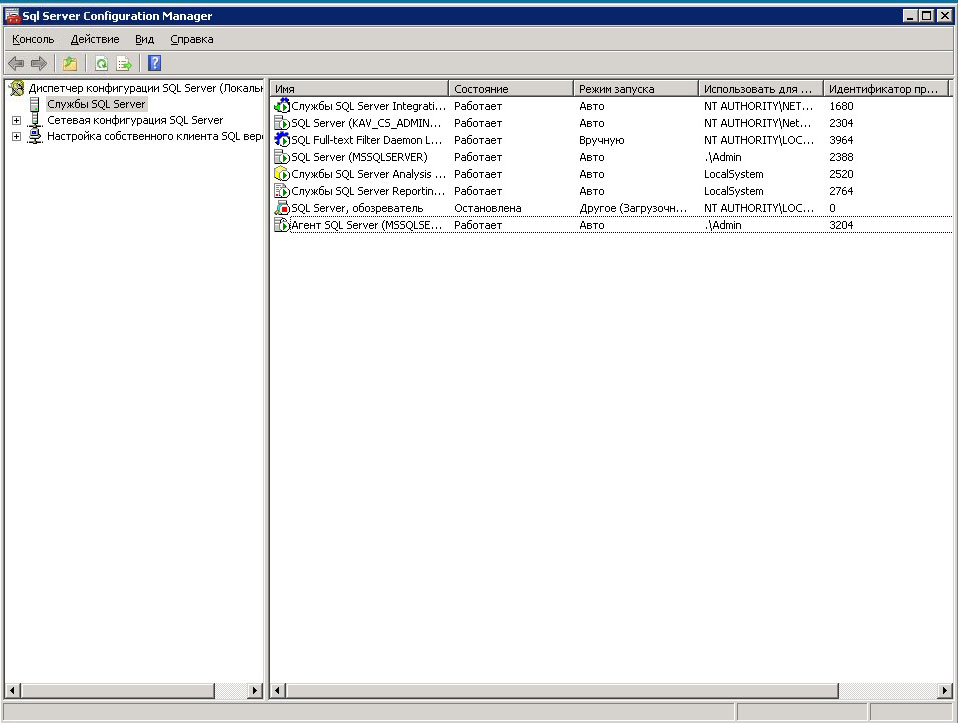
Task: Expand Настройка собственного клиента SQL node
Action: coord(16,137)
